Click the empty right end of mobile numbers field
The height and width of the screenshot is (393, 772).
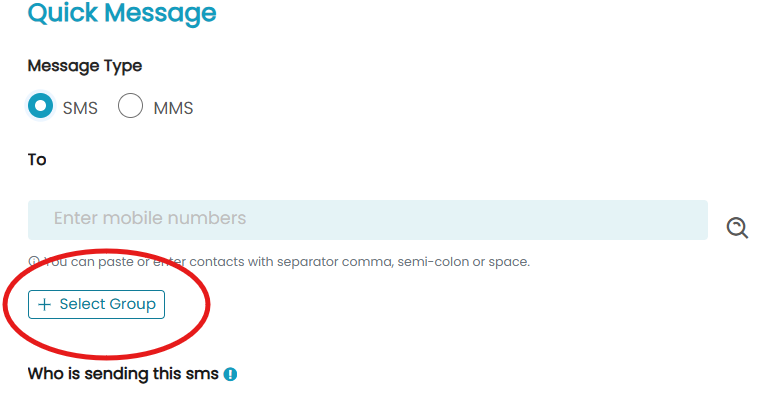pyautogui.click(x=640, y=220)
